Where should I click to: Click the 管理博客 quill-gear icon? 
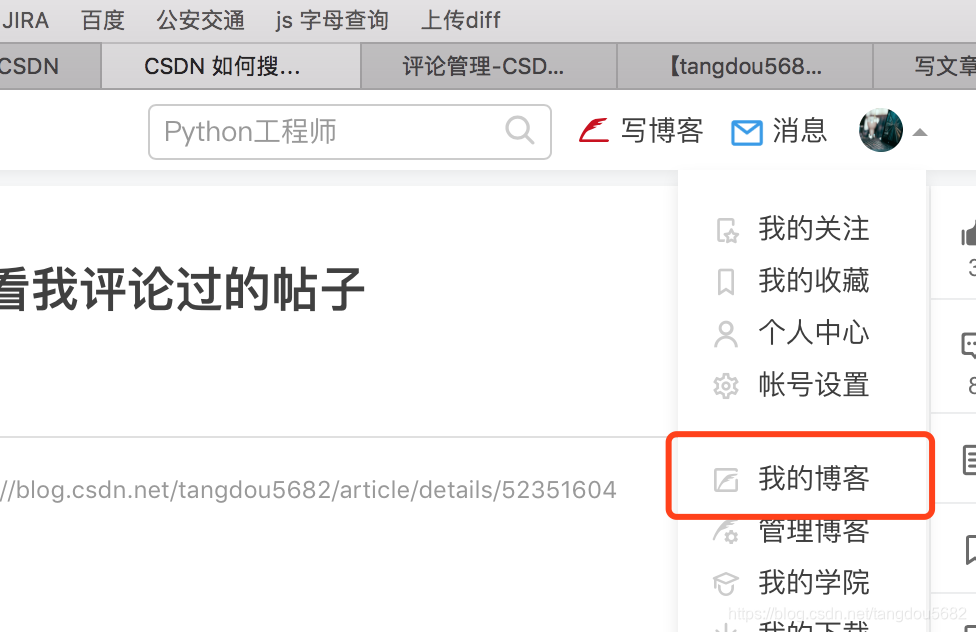726,531
